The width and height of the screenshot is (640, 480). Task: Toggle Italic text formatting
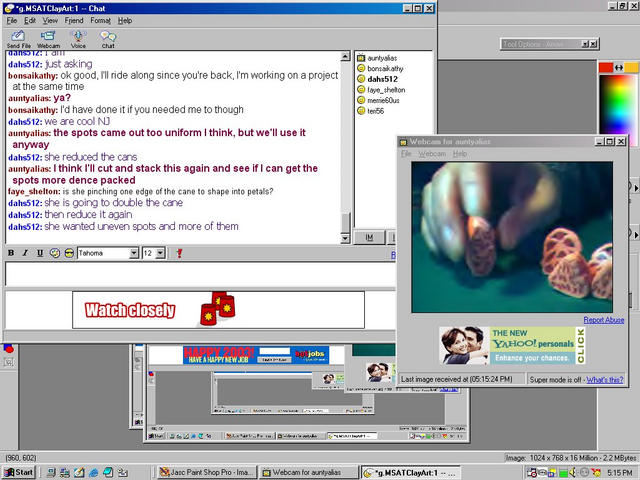tap(25, 253)
